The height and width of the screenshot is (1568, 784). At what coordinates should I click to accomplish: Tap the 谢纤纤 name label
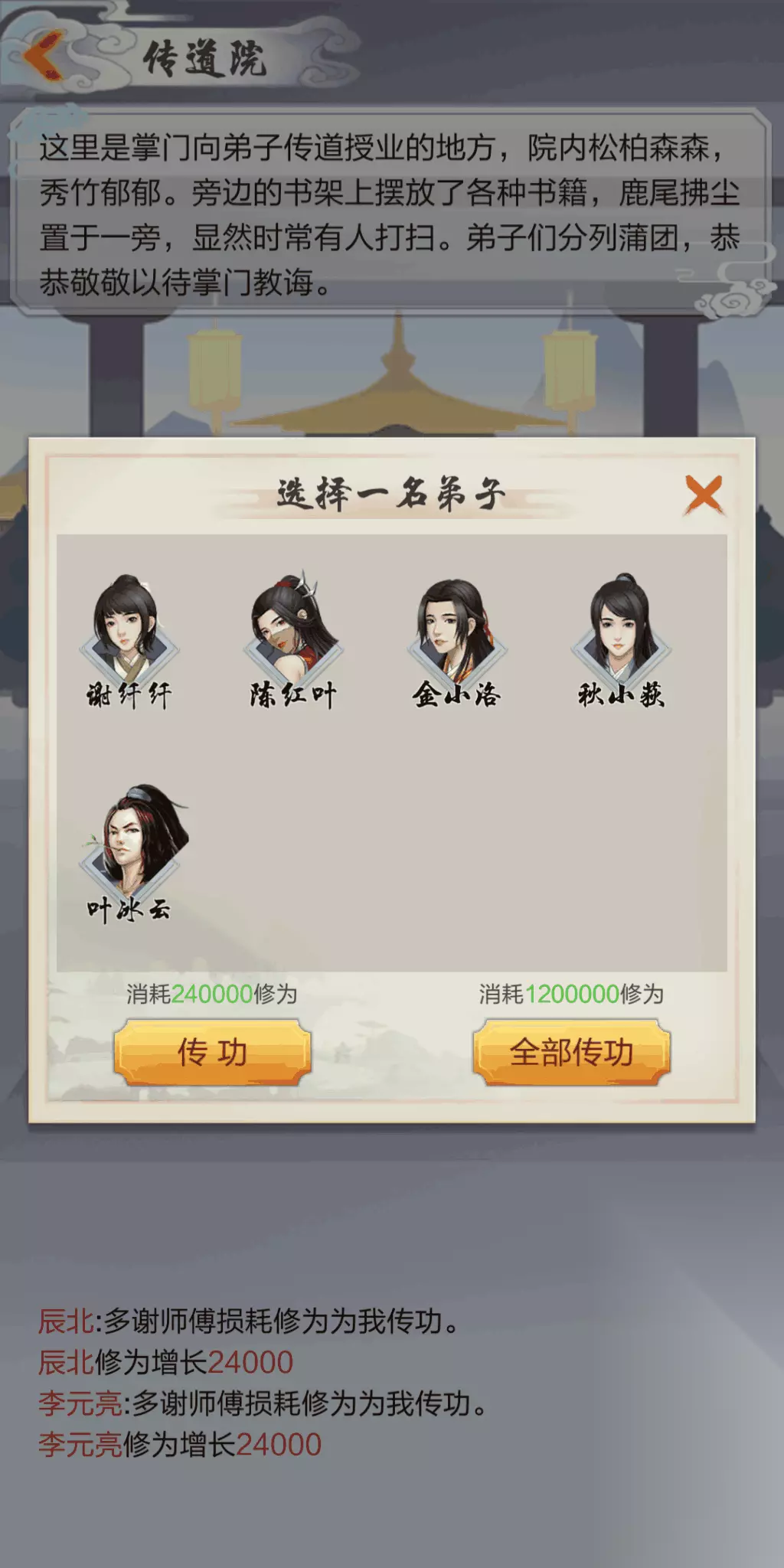[129, 695]
